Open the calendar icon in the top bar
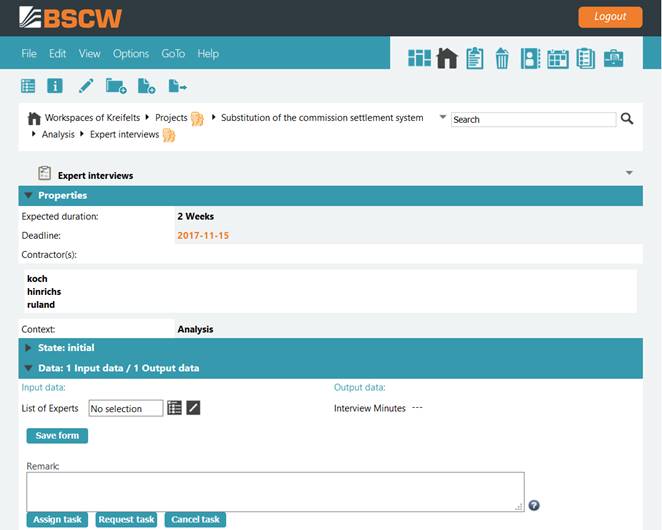The height and width of the screenshot is (530, 662). (557, 59)
